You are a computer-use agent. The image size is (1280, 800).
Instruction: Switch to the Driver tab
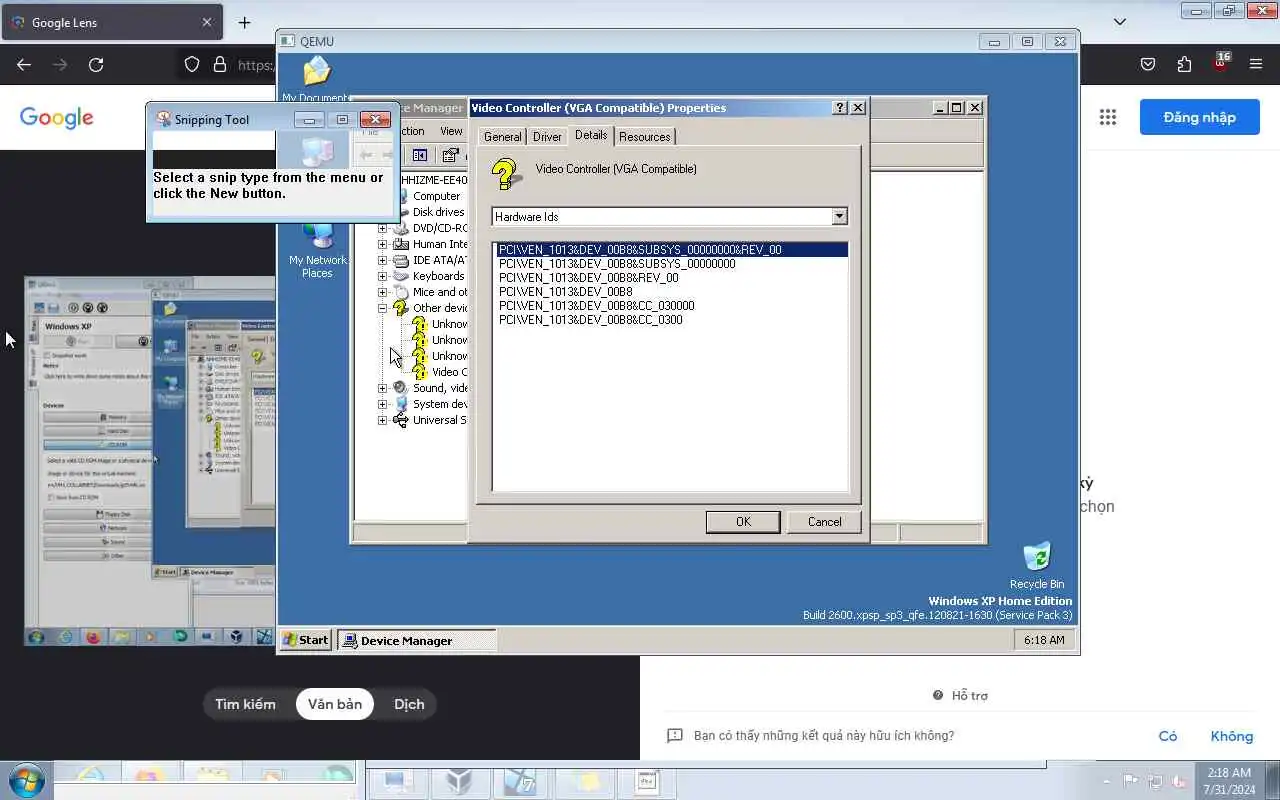(x=547, y=137)
